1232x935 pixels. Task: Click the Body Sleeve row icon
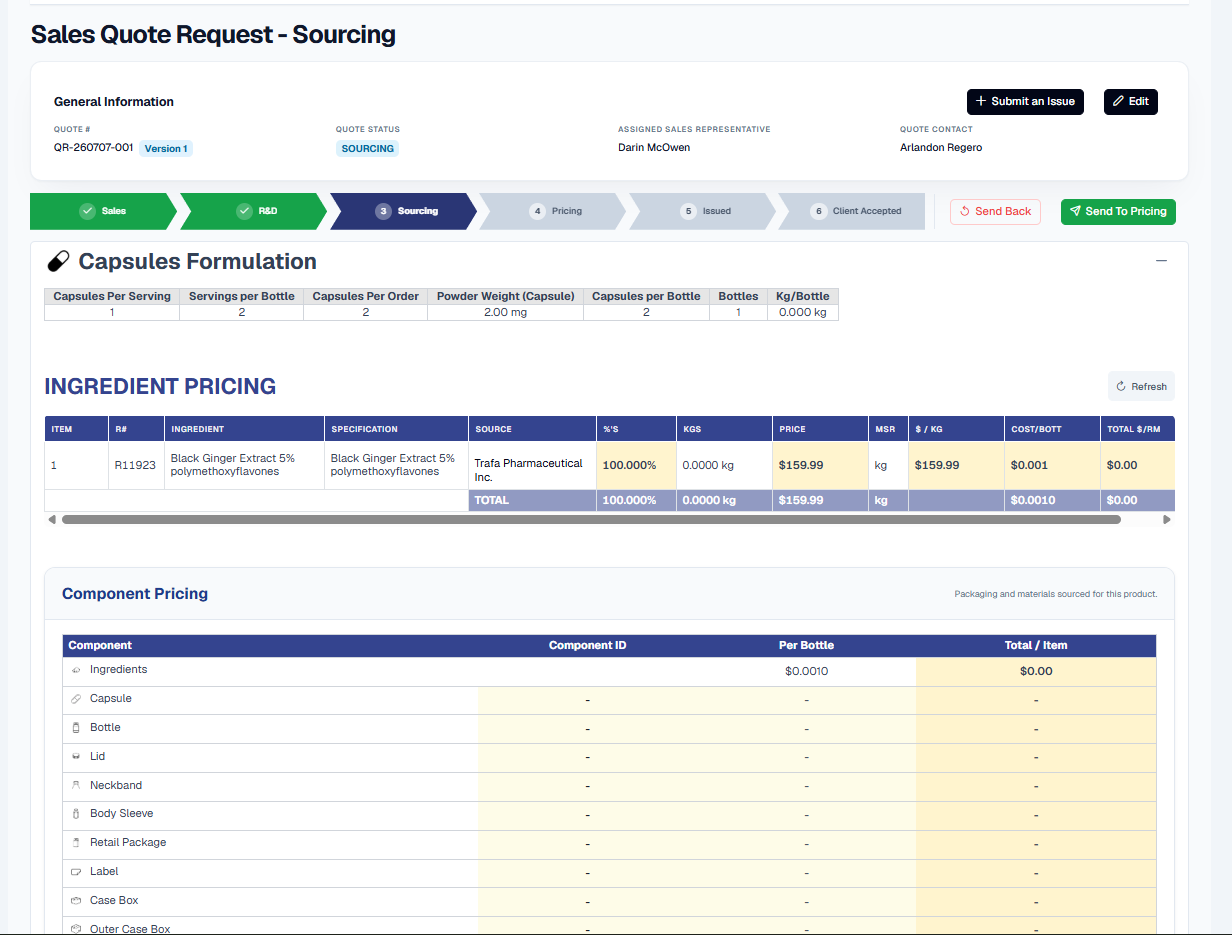76,814
